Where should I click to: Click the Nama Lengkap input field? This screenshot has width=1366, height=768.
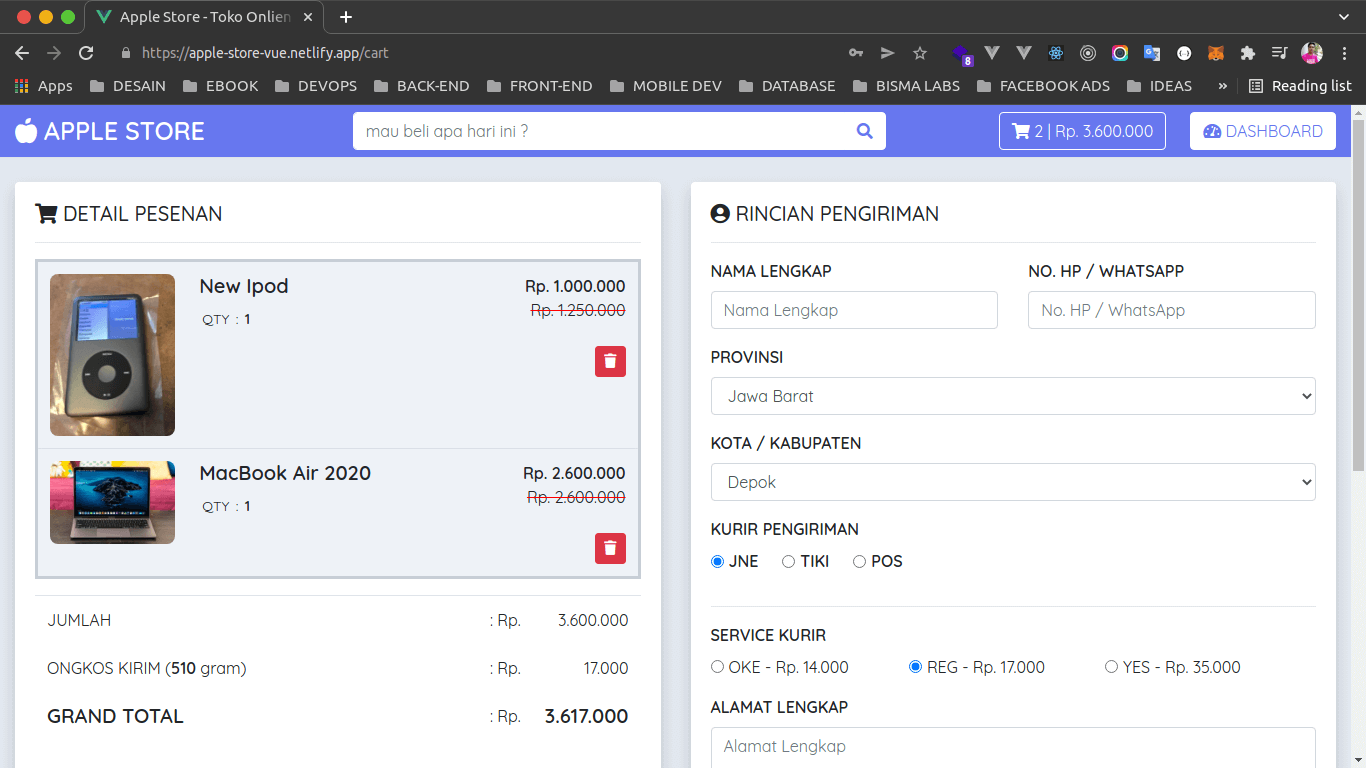854,310
